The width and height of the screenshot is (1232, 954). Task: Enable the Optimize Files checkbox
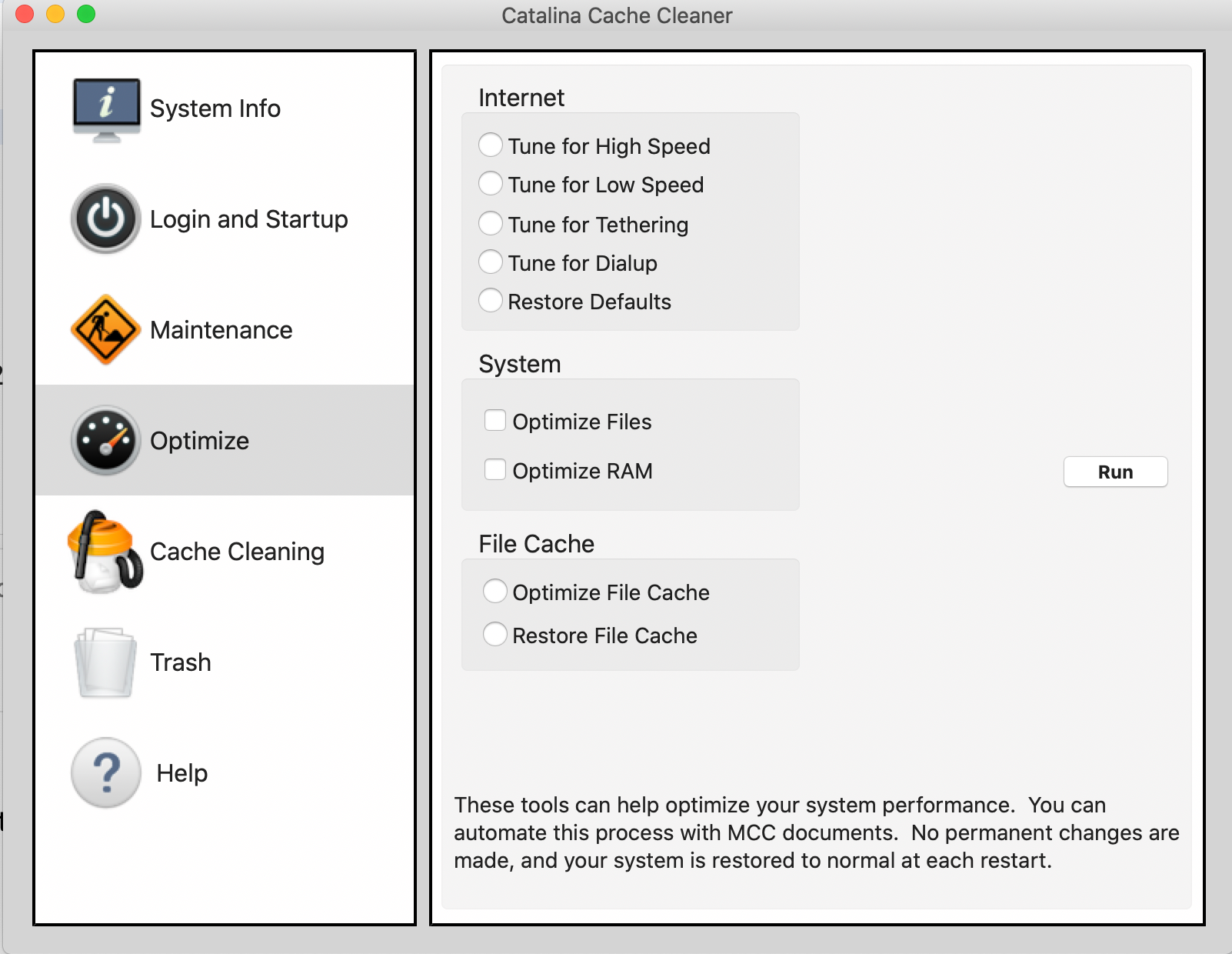click(x=494, y=420)
